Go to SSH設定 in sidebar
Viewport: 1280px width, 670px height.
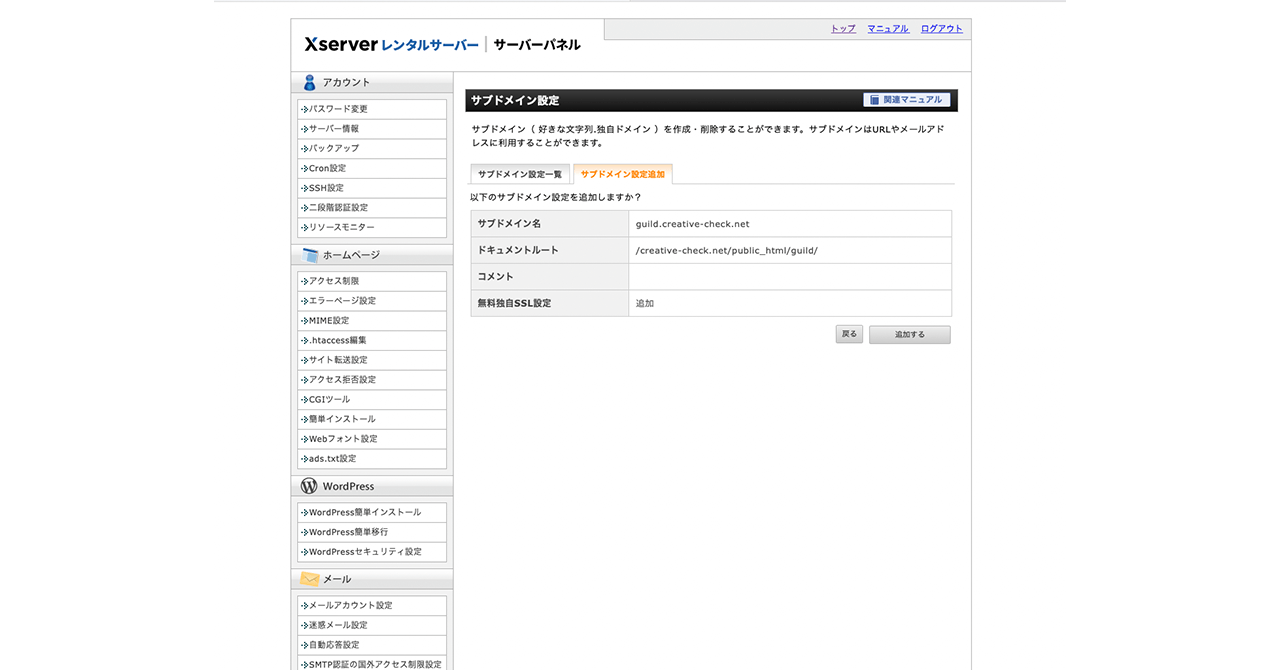point(326,188)
